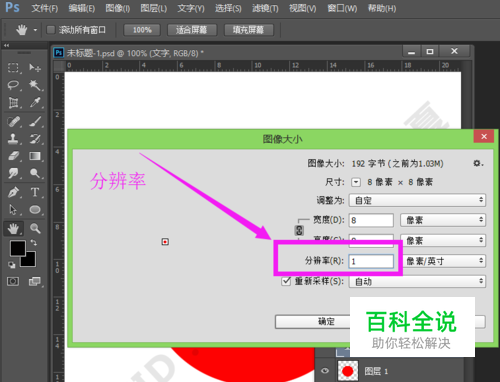Click the resolution (分辨率) input field

point(371,261)
